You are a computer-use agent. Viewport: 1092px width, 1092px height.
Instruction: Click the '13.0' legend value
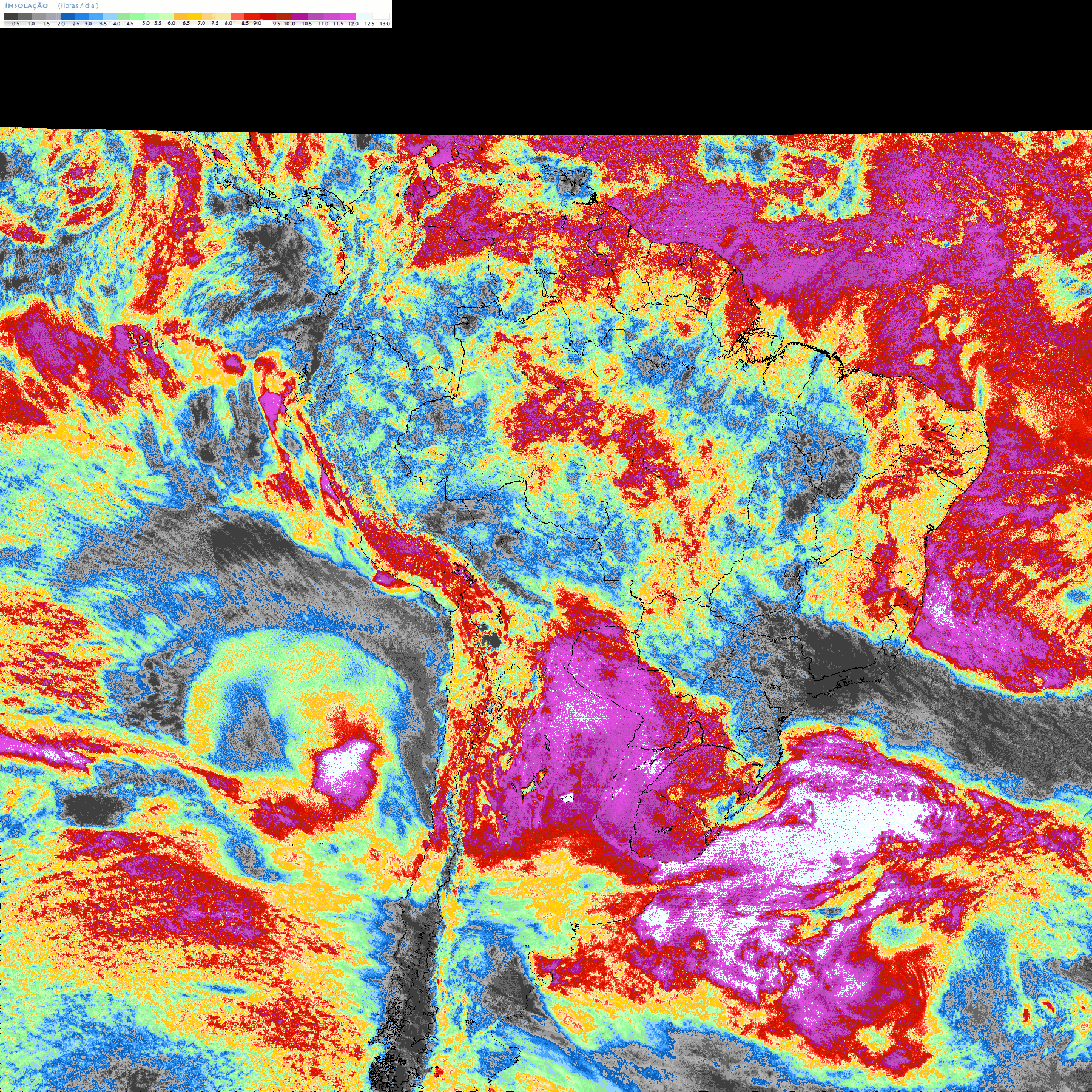(385, 24)
